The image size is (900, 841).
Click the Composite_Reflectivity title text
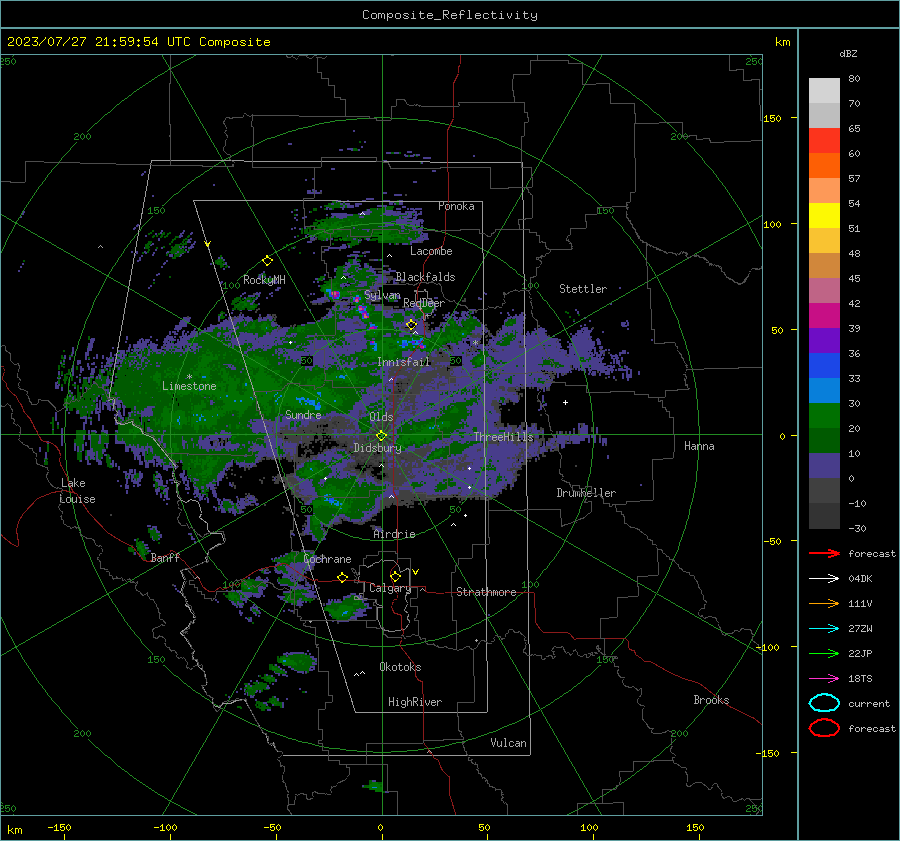pos(449,15)
